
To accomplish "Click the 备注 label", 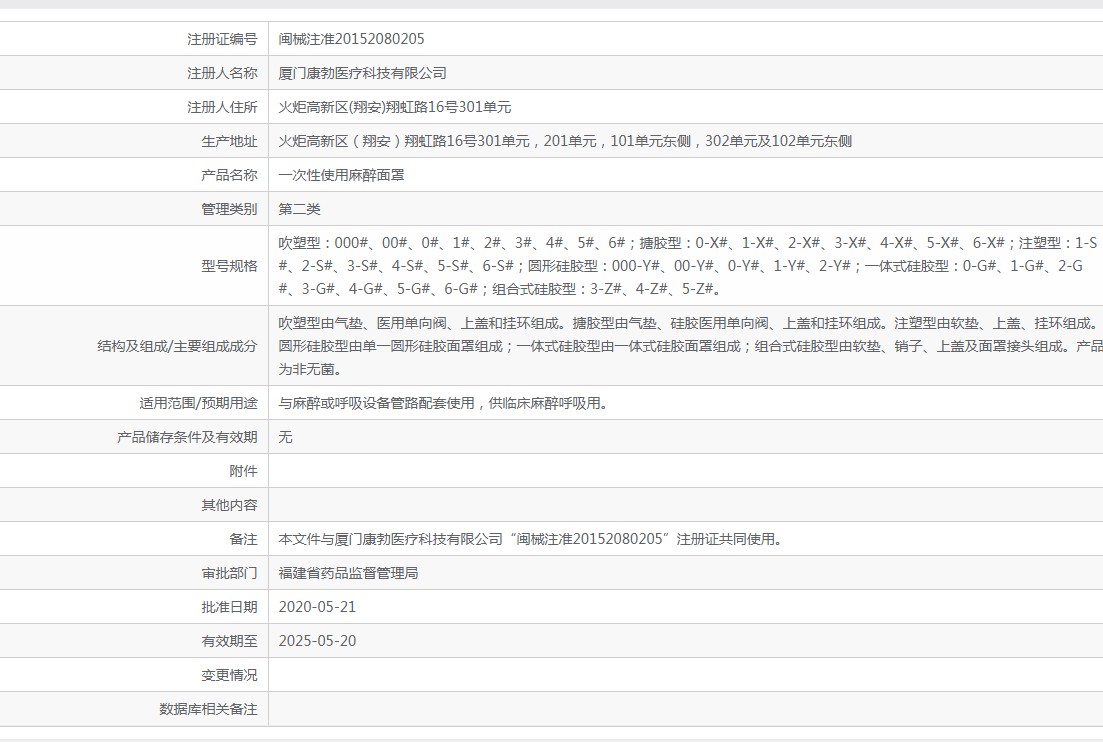I will [x=243, y=539].
